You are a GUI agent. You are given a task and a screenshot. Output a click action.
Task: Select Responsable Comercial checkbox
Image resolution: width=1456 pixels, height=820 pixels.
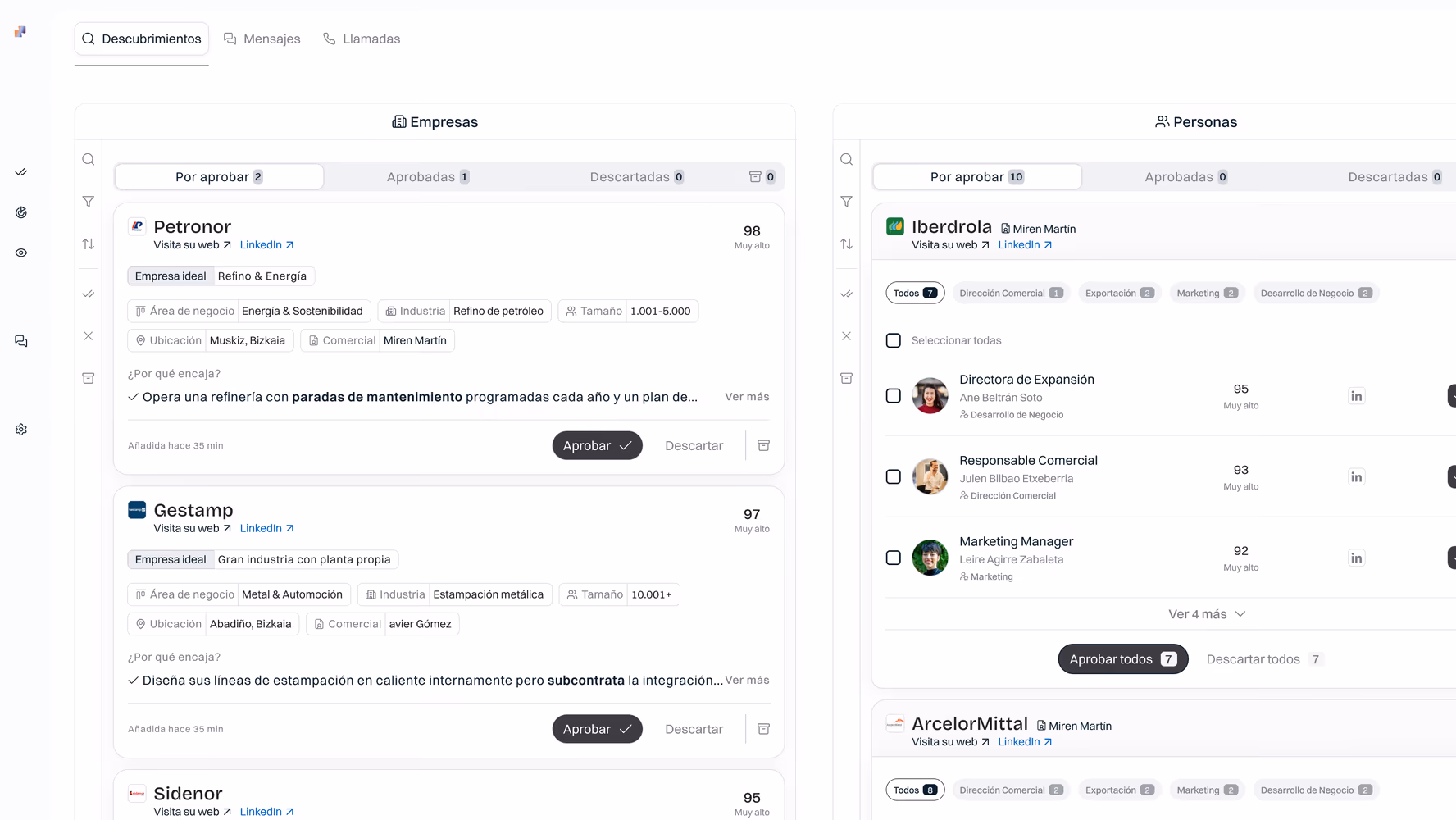coord(894,477)
